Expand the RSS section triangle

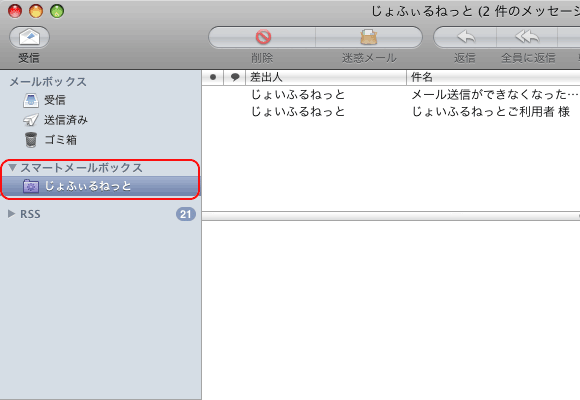pos(11,214)
